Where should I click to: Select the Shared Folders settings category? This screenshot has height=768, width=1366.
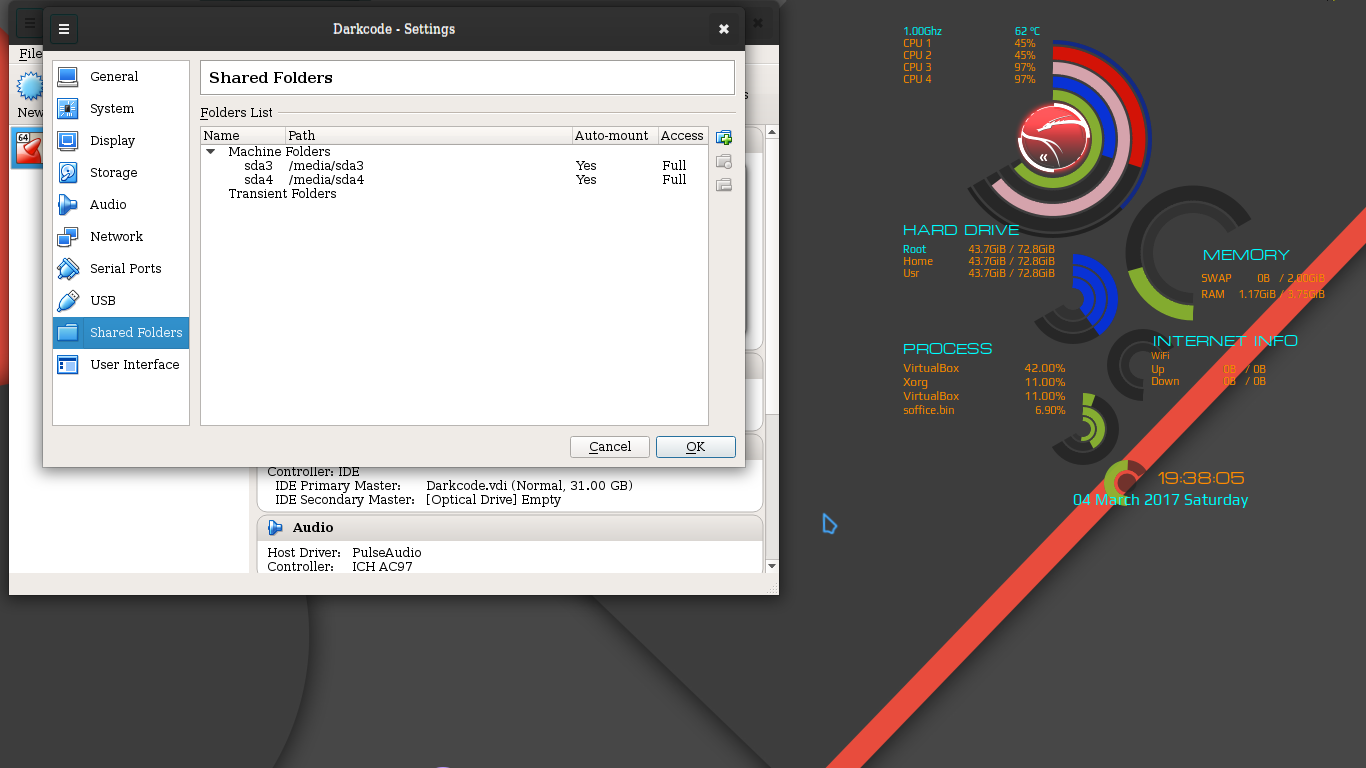tap(121, 333)
